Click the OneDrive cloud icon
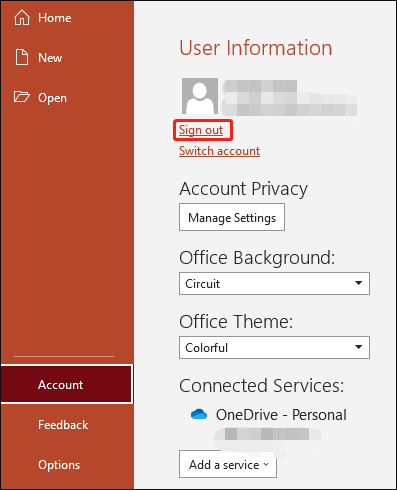Screen dimensions: 397x490 (199, 414)
